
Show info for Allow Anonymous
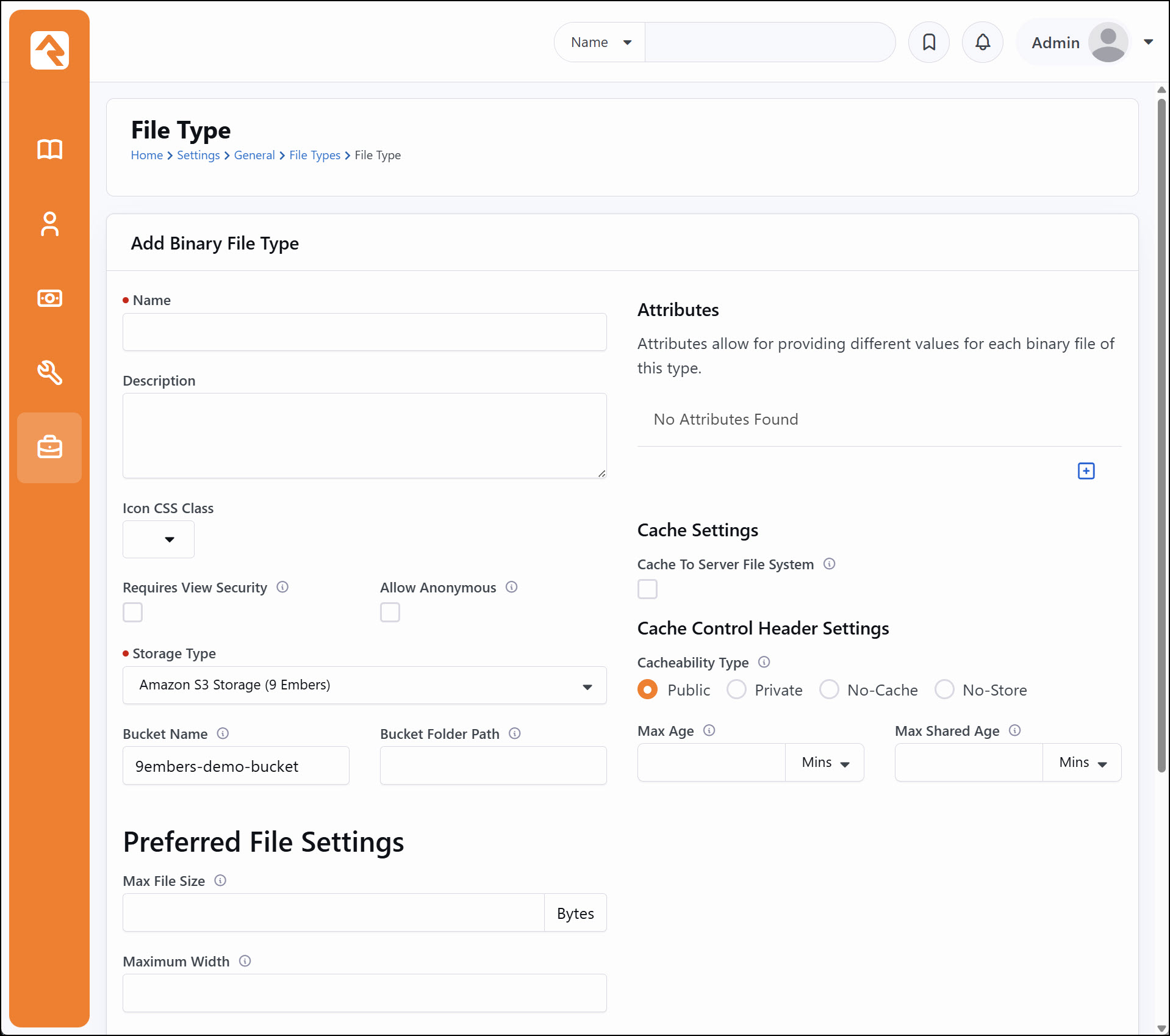pos(512,587)
